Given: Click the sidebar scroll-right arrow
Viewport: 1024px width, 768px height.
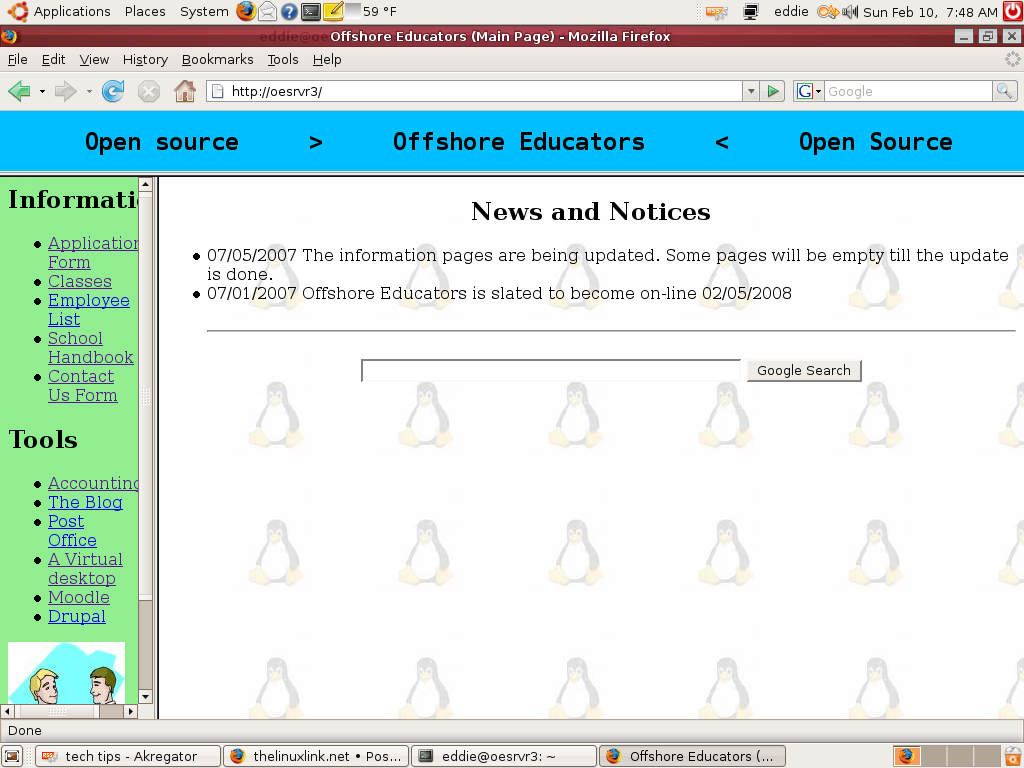Looking at the screenshot, I should 131,711.
